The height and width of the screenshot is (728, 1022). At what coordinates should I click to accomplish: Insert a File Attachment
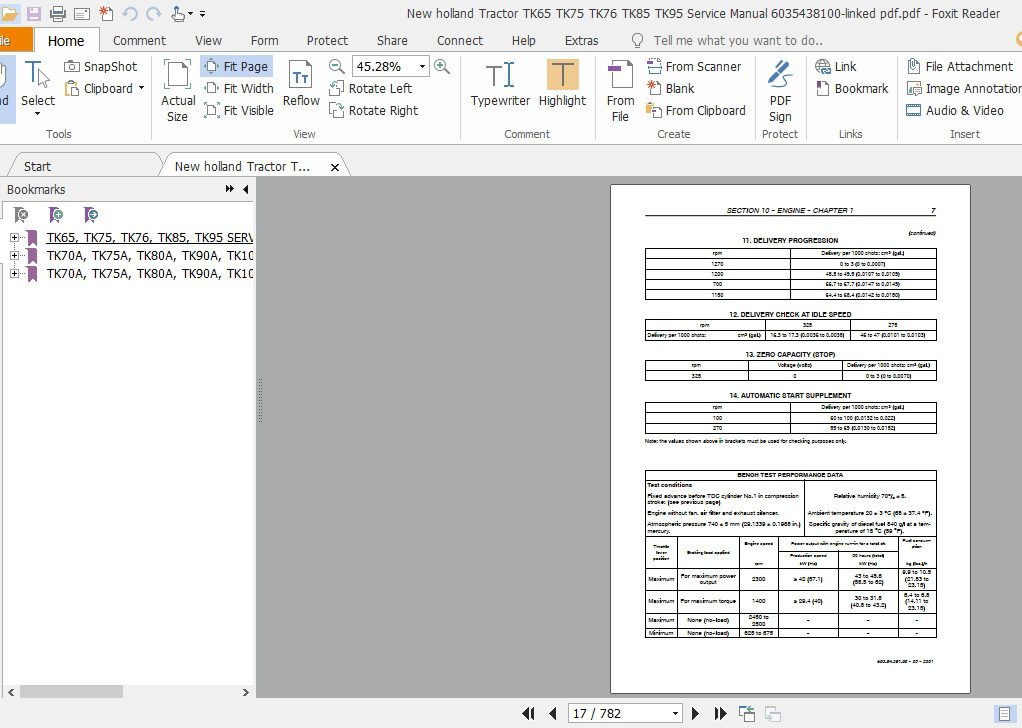(x=959, y=66)
